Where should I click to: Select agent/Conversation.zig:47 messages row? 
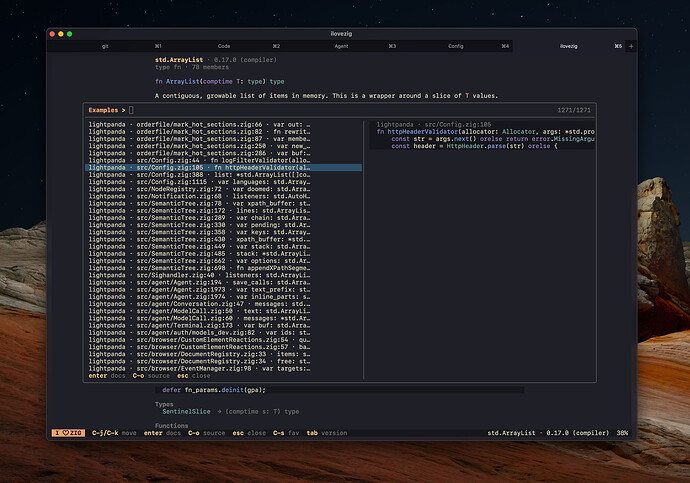[224, 304]
